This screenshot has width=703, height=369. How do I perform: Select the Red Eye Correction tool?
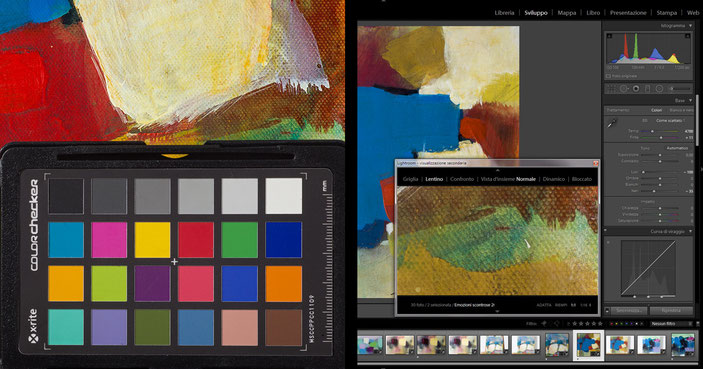coord(636,88)
